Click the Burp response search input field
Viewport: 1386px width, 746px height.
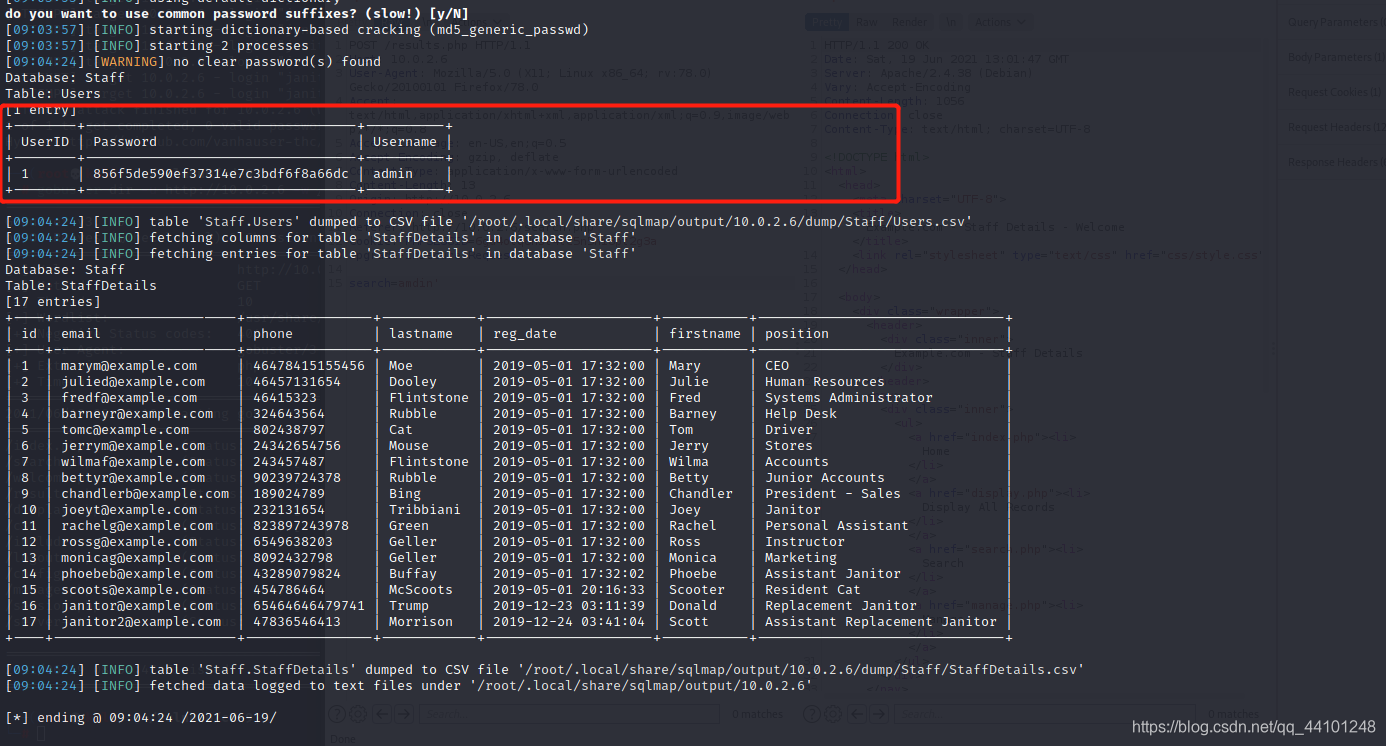tap(1044, 714)
